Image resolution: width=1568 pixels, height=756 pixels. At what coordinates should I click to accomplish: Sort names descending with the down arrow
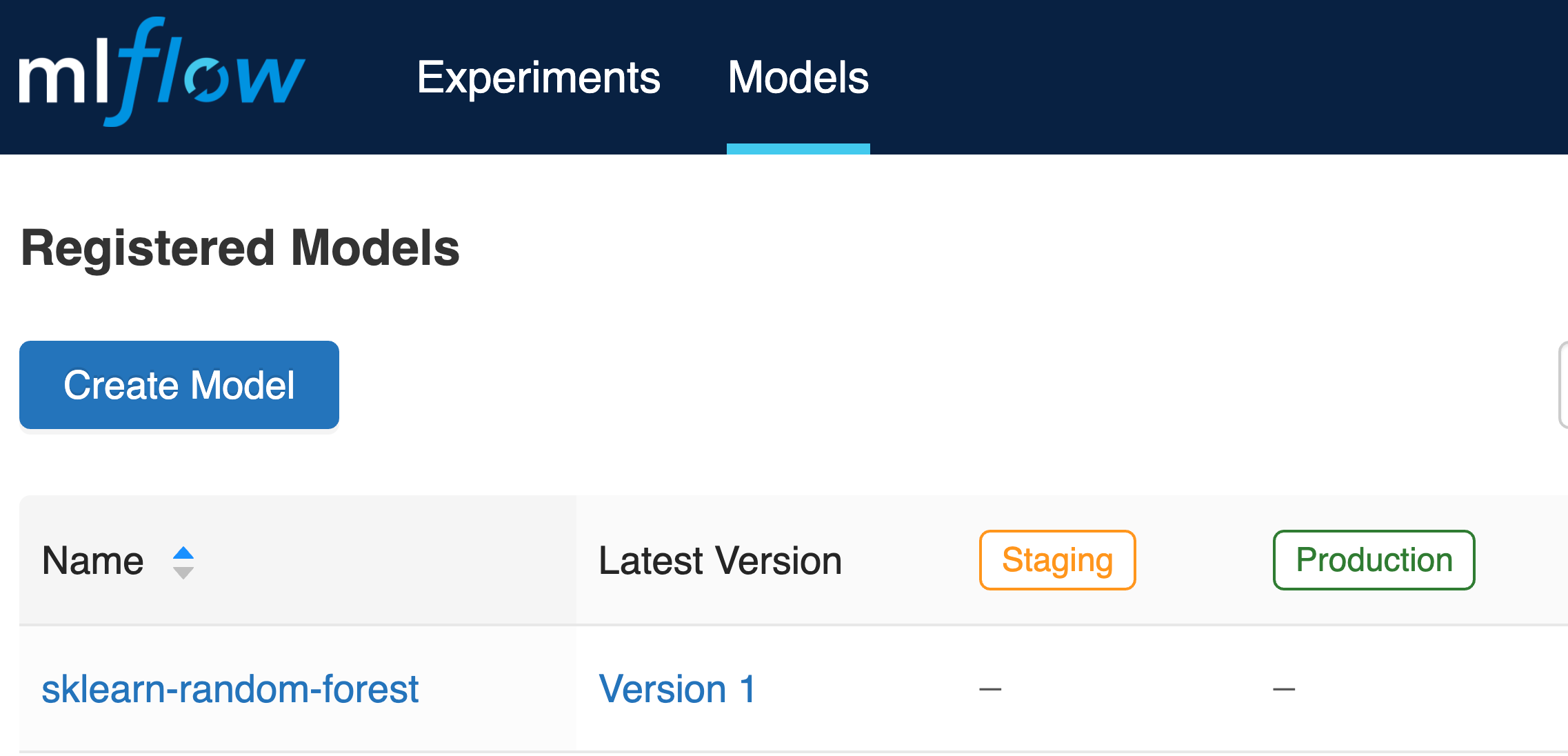[183, 573]
